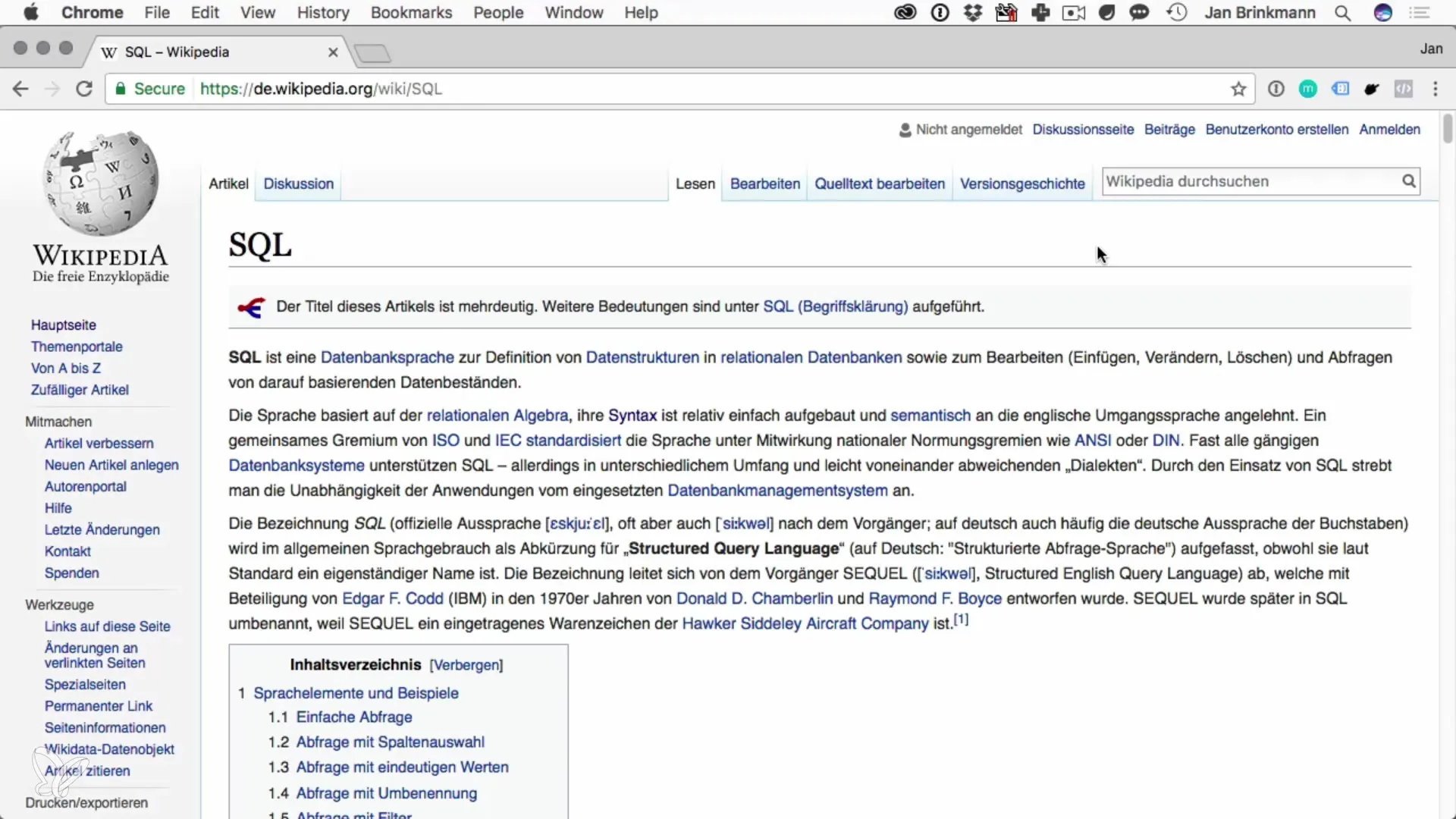Click the 1Password menu bar icon
1456x819 pixels.
pos(940,12)
